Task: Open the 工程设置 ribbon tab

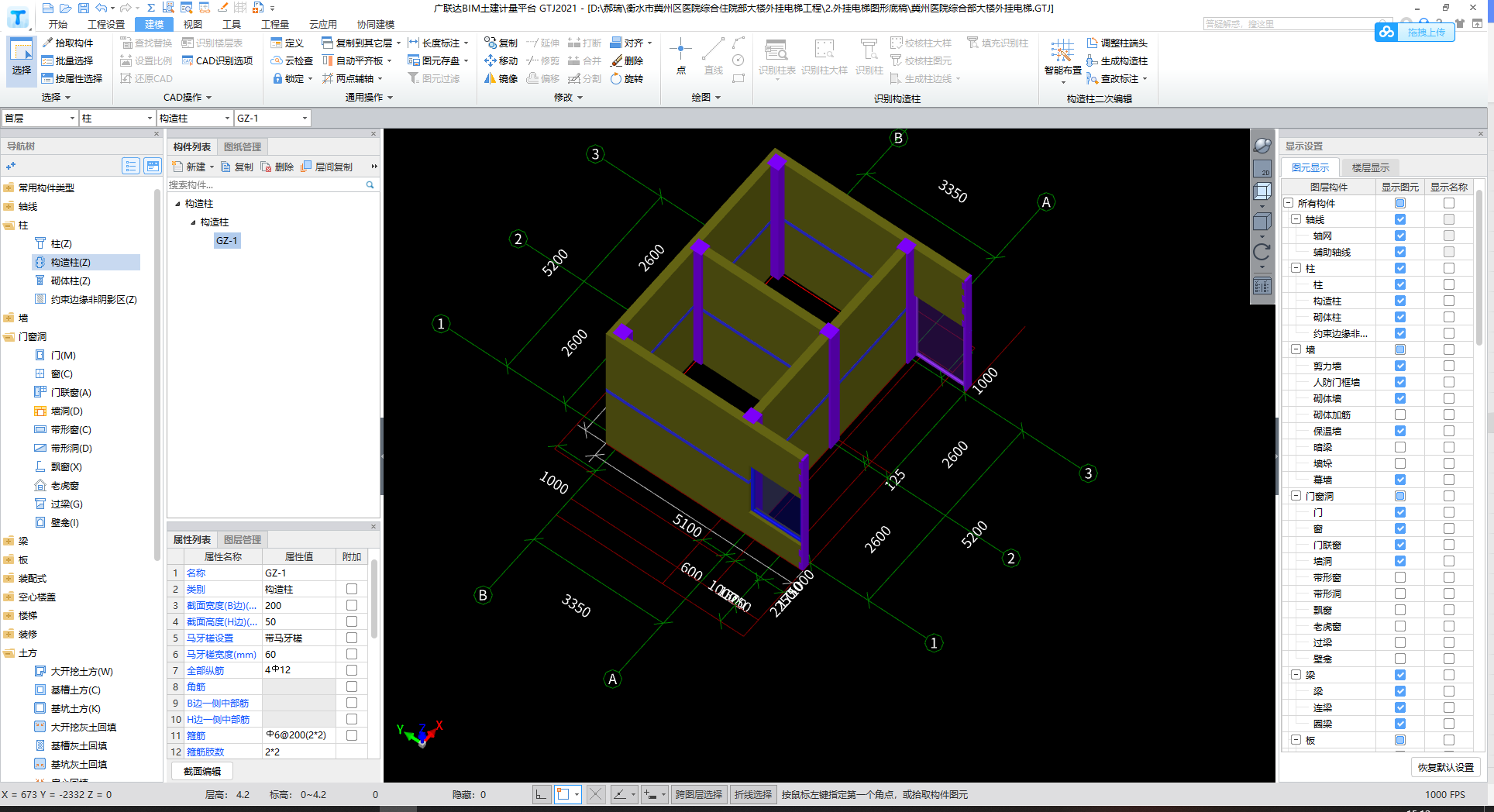Action: click(x=106, y=24)
